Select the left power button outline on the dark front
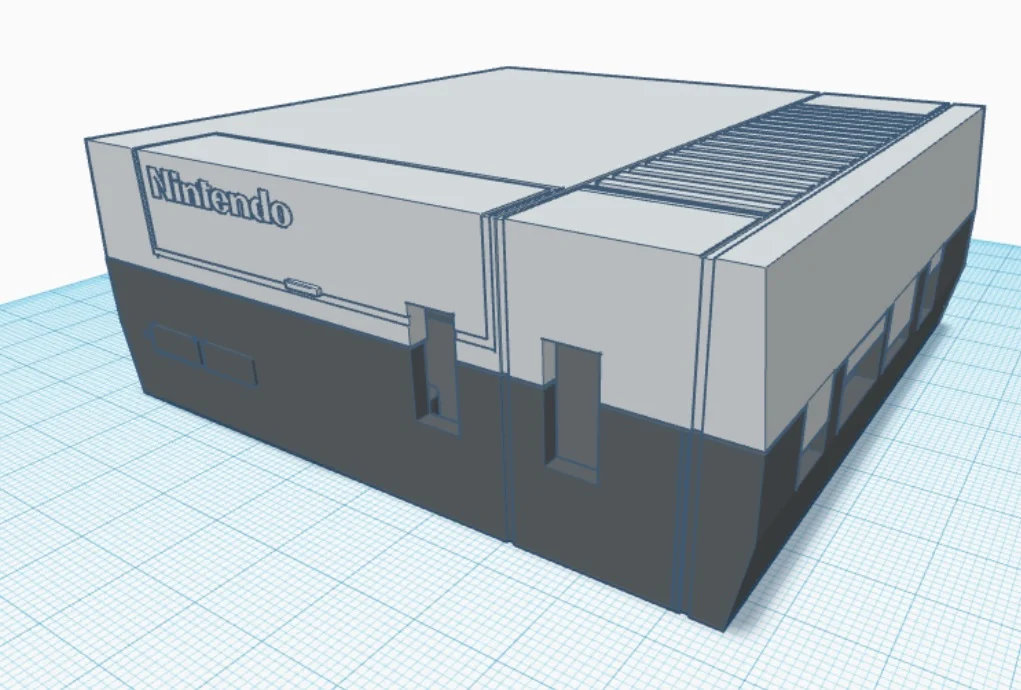The width and height of the screenshot is (1021, 690). (x=173, y=342)
